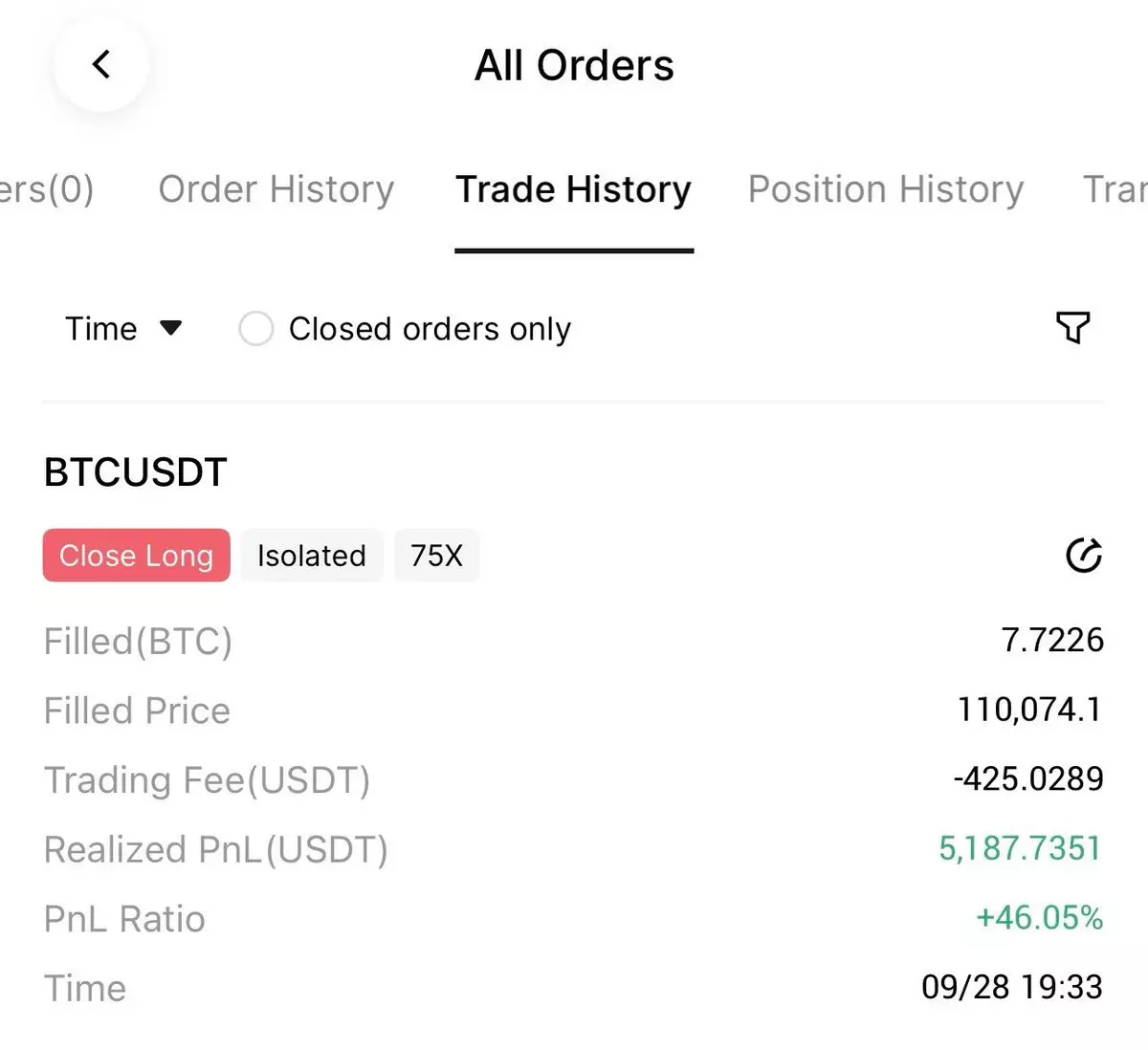Click the All Orders page title
The width and height of the screenshot is (1148, 1050).
pos(574,66)
